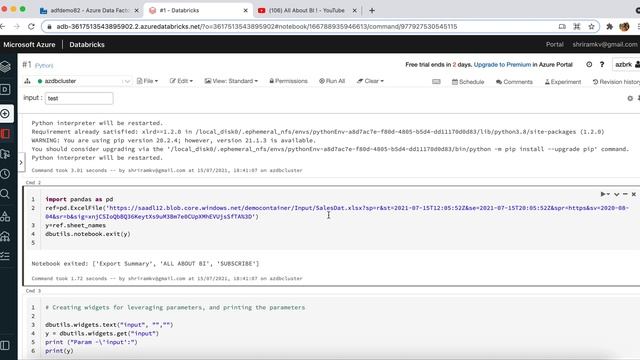640x360 pixels.
Task: Click bookmark star icon in address bar
Action: 591,27
